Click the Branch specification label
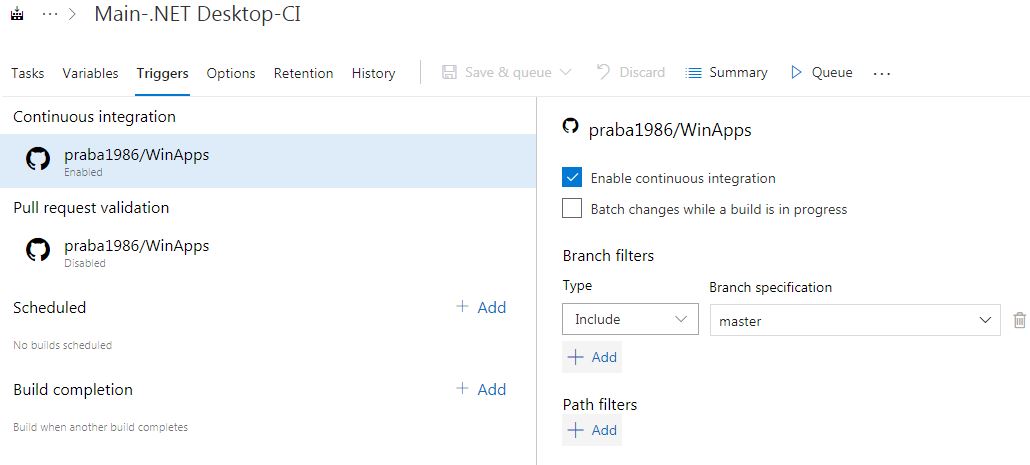The width and height of the screenshot is (1030, 465). tap(771, 288)
